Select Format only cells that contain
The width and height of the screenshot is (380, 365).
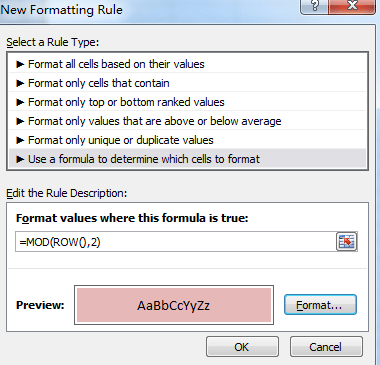[x=187, y=83]
